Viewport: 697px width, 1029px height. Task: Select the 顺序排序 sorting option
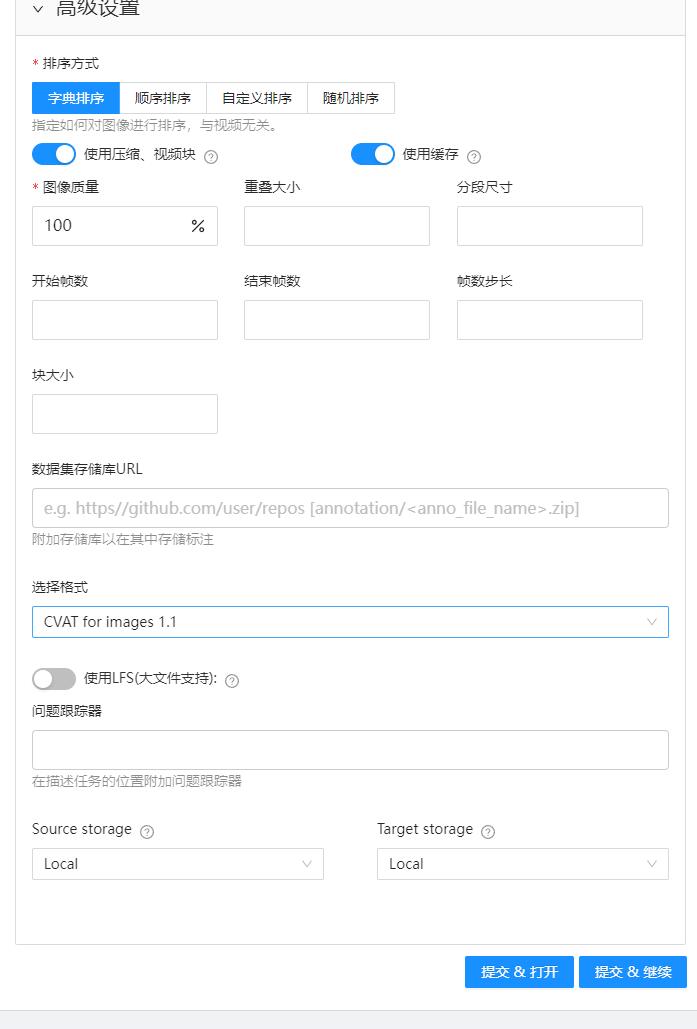click(163, 98)
